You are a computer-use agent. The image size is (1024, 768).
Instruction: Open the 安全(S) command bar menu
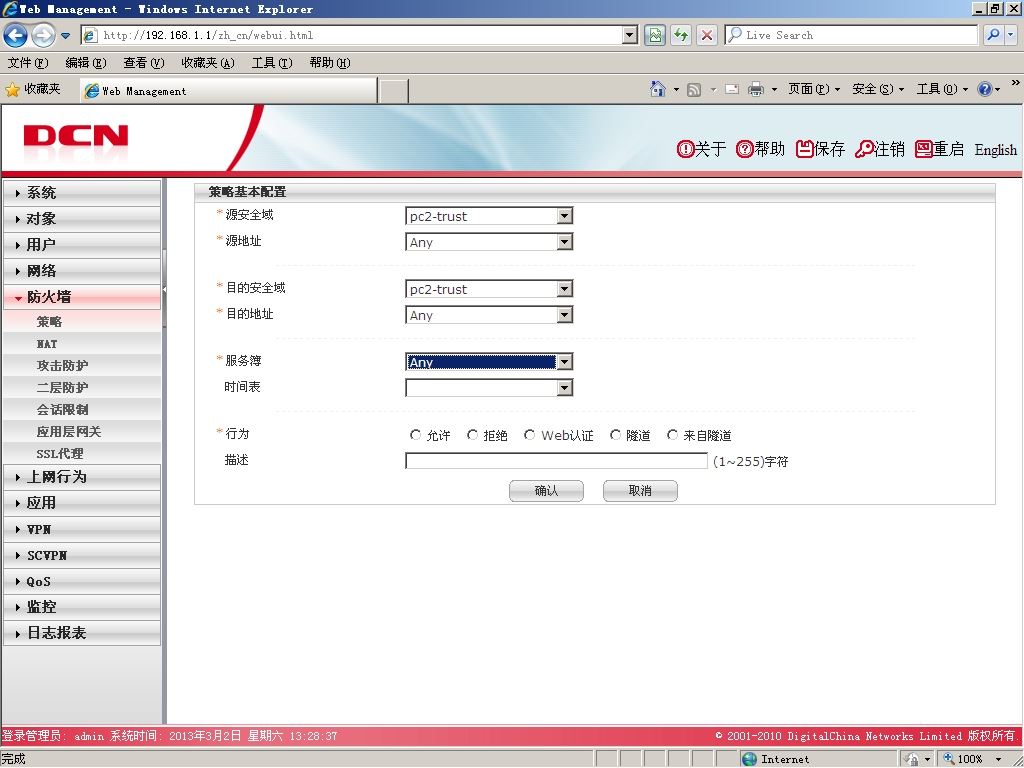pos(878,89)
